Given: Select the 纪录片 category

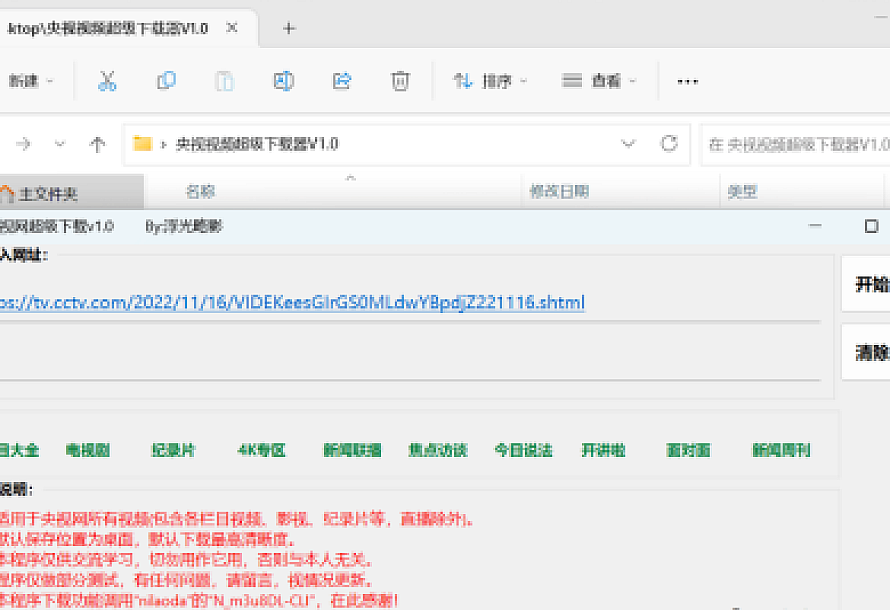Looking at the screenshot, I should point(176,450).
